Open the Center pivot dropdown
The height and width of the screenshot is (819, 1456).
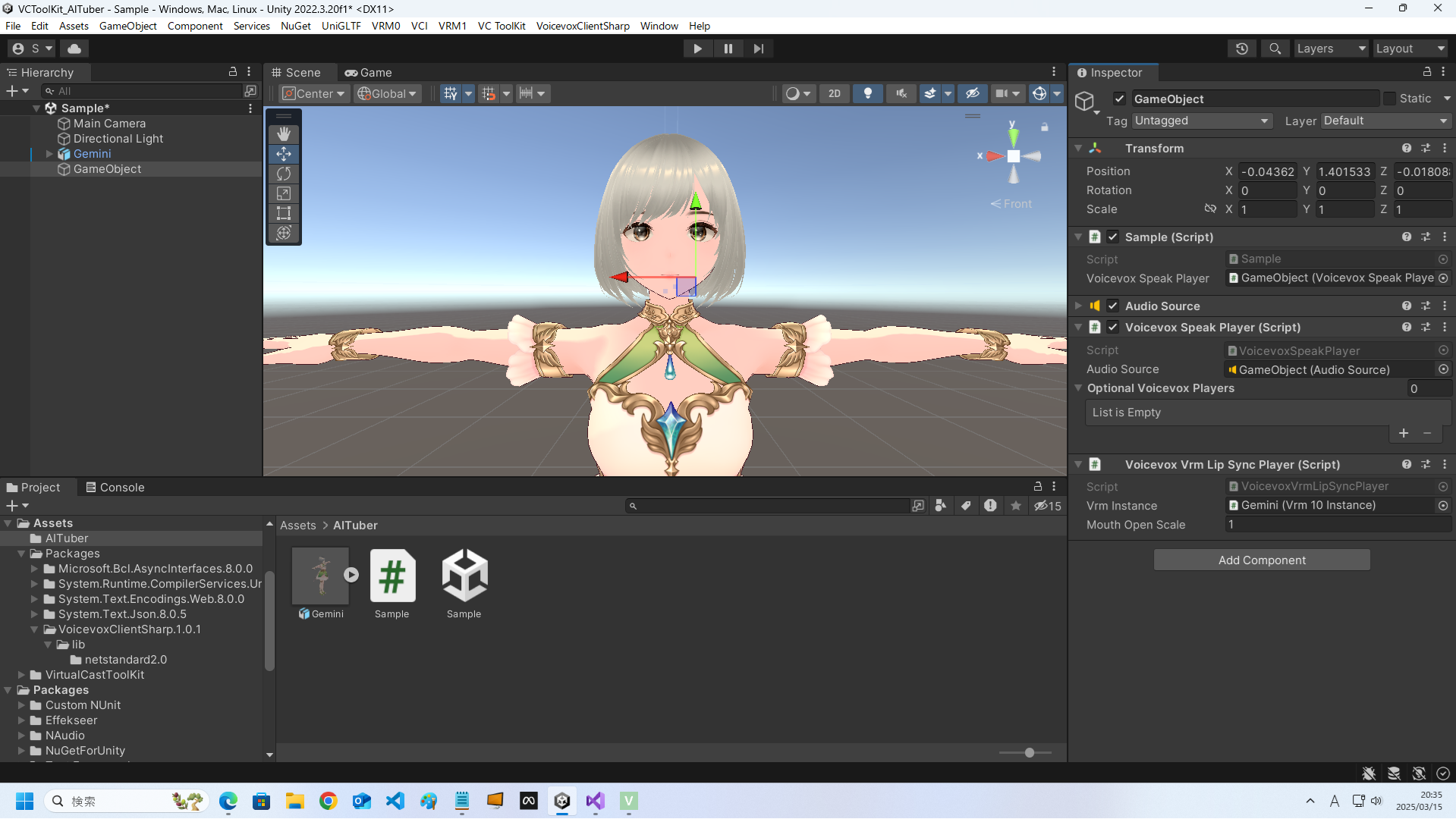point(313,93)
